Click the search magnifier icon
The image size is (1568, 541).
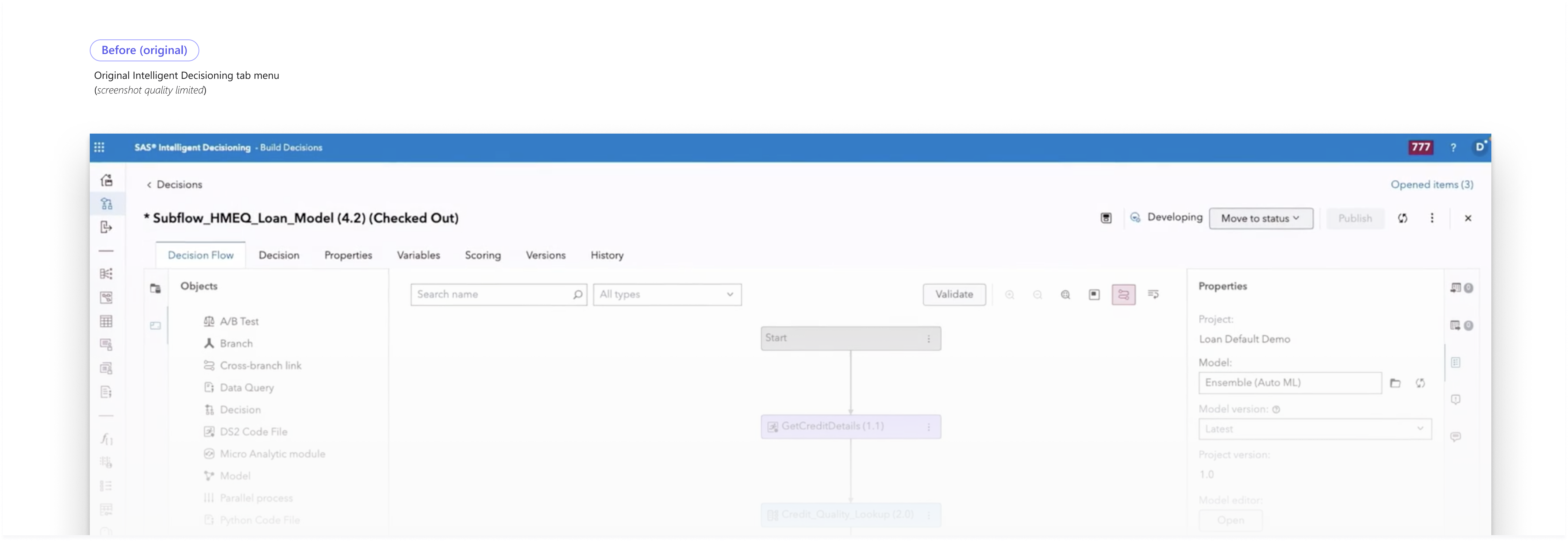coord(577,295)
